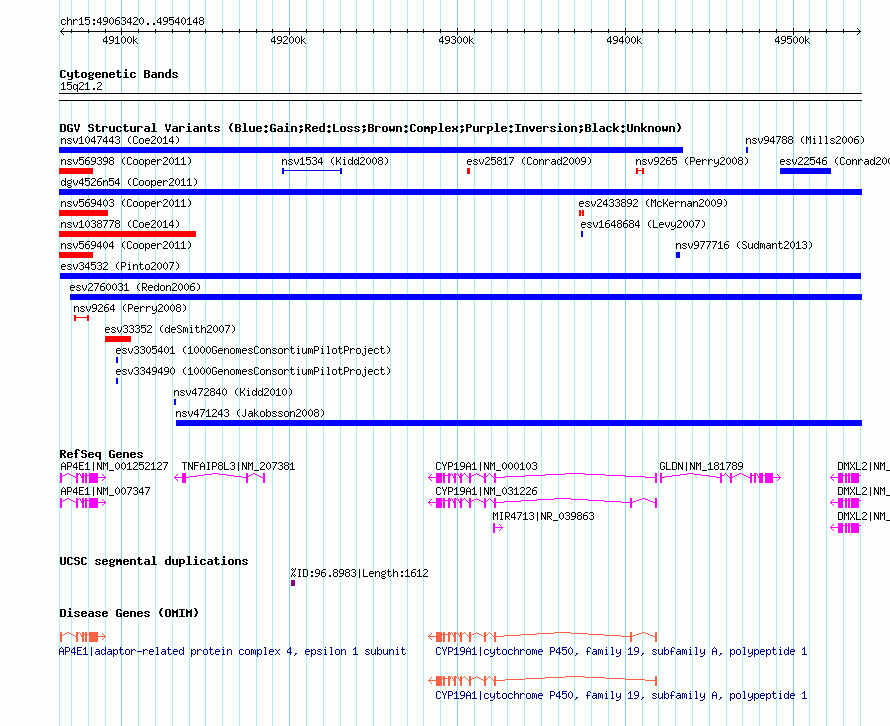Screen dimensions: 890x726
Task: Select the AP4E1 NM_001252127 gene glyph
Action: click(x=83, y=478)
